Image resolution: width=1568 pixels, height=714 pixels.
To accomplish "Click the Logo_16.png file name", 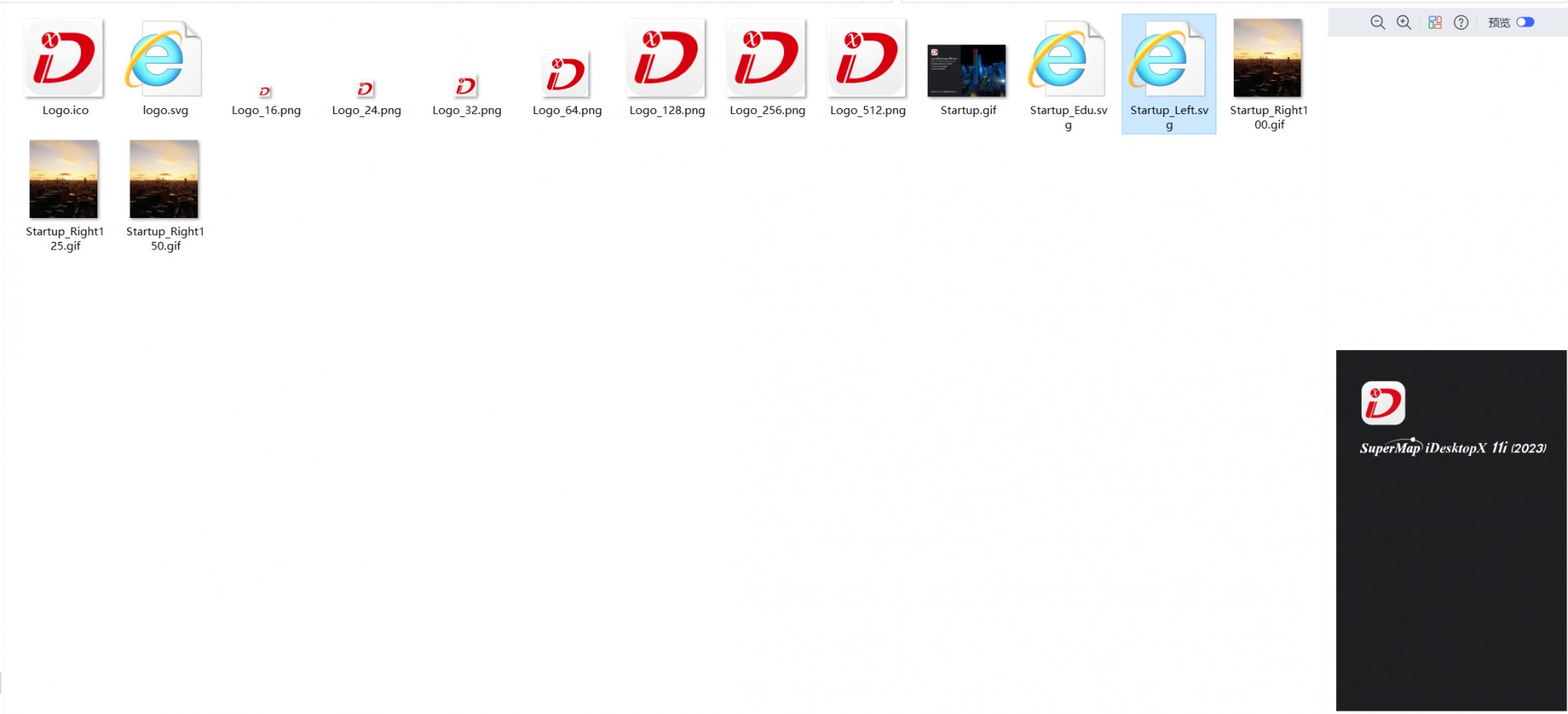I will coord(266,111).
